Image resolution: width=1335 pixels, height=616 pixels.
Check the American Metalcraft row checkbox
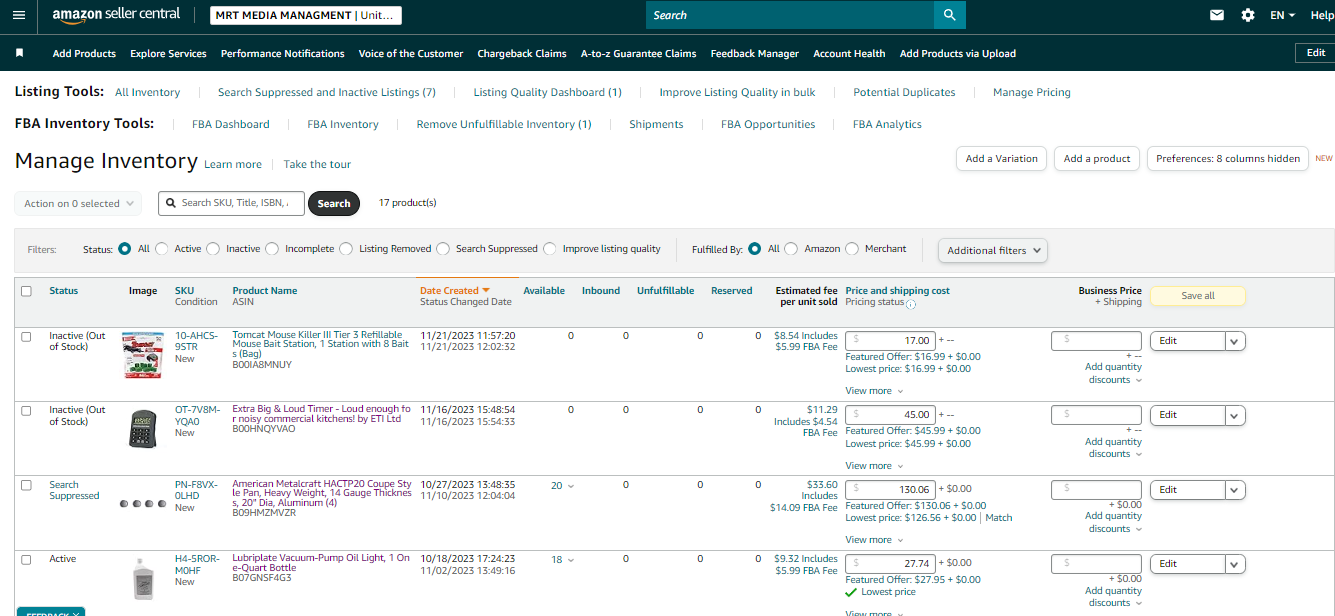tap(26, 485)
